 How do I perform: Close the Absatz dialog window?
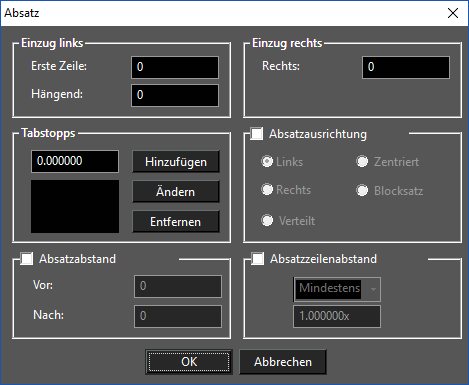tap(453, 13)
